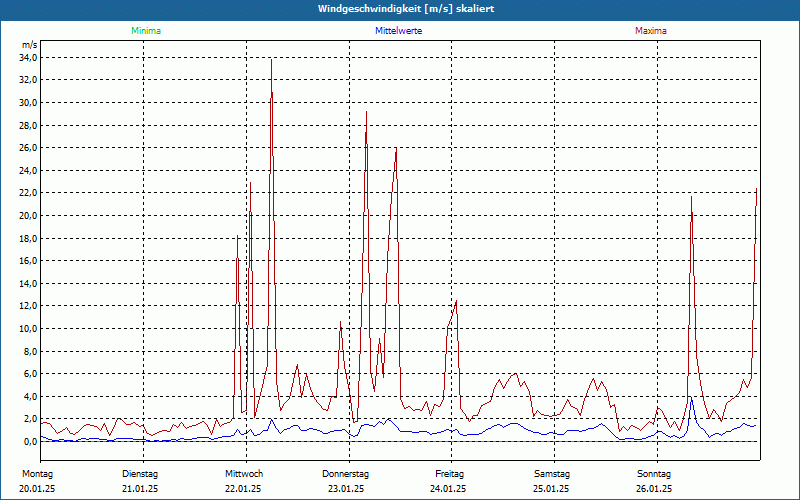The width and height of the screenshot is (800, 500).
Task: Click the 29 m/s red peak on Donnerstag
Action: (366, 112)
